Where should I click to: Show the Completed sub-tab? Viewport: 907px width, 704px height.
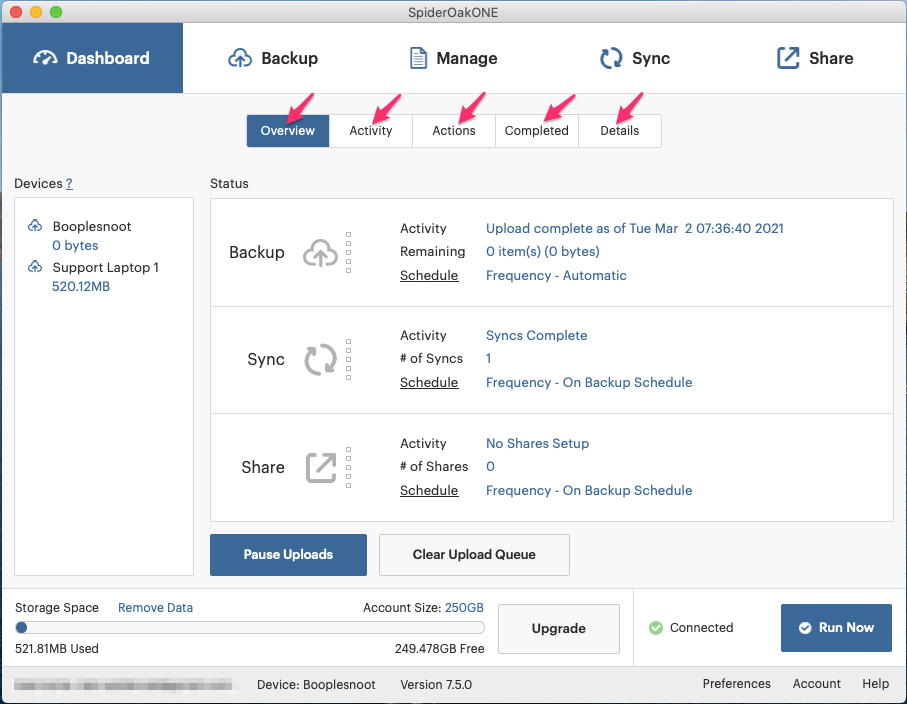pyautogui.click(x=537, y=131)
